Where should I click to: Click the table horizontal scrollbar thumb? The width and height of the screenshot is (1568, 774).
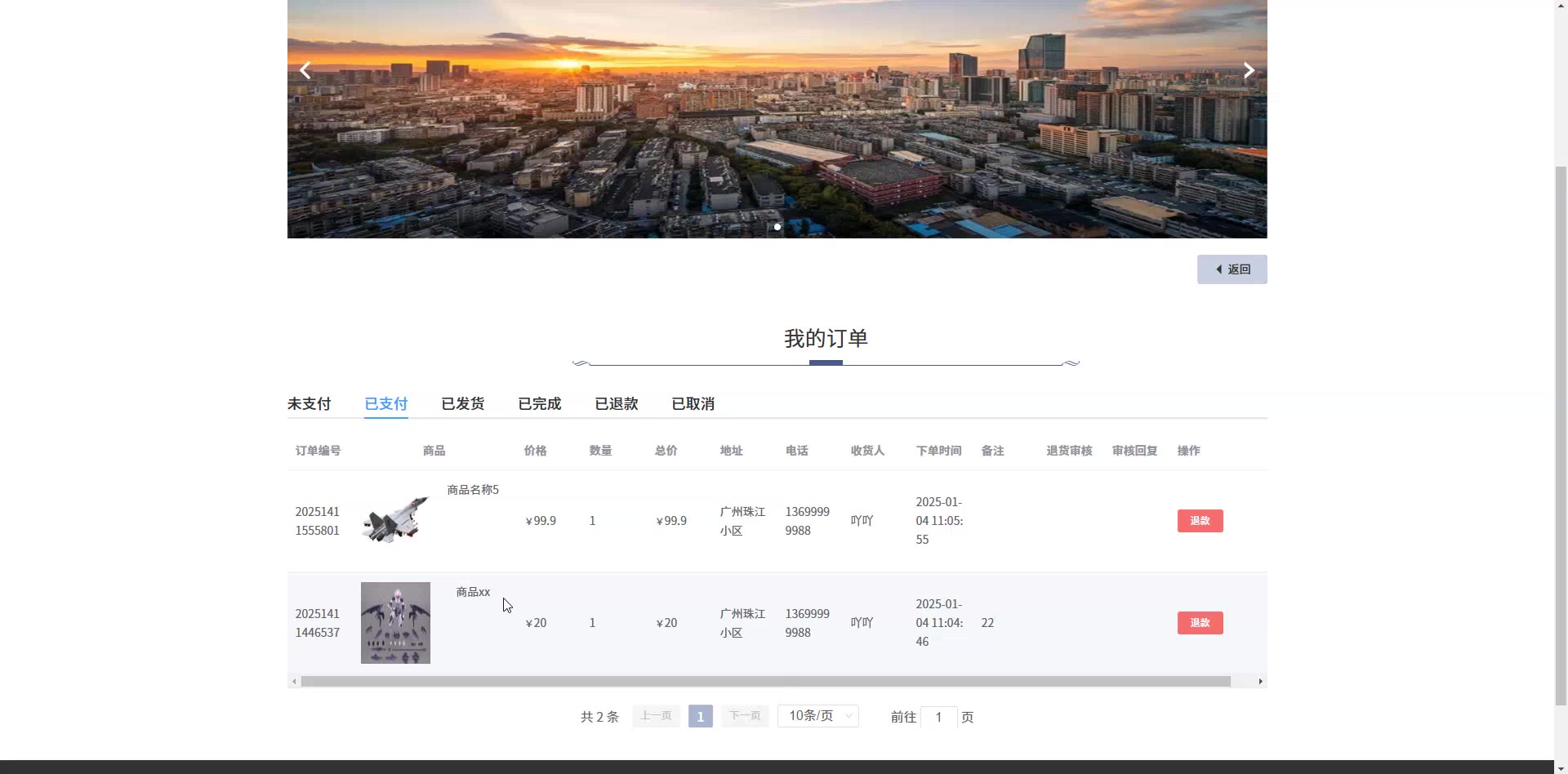[x=766, y=682]
